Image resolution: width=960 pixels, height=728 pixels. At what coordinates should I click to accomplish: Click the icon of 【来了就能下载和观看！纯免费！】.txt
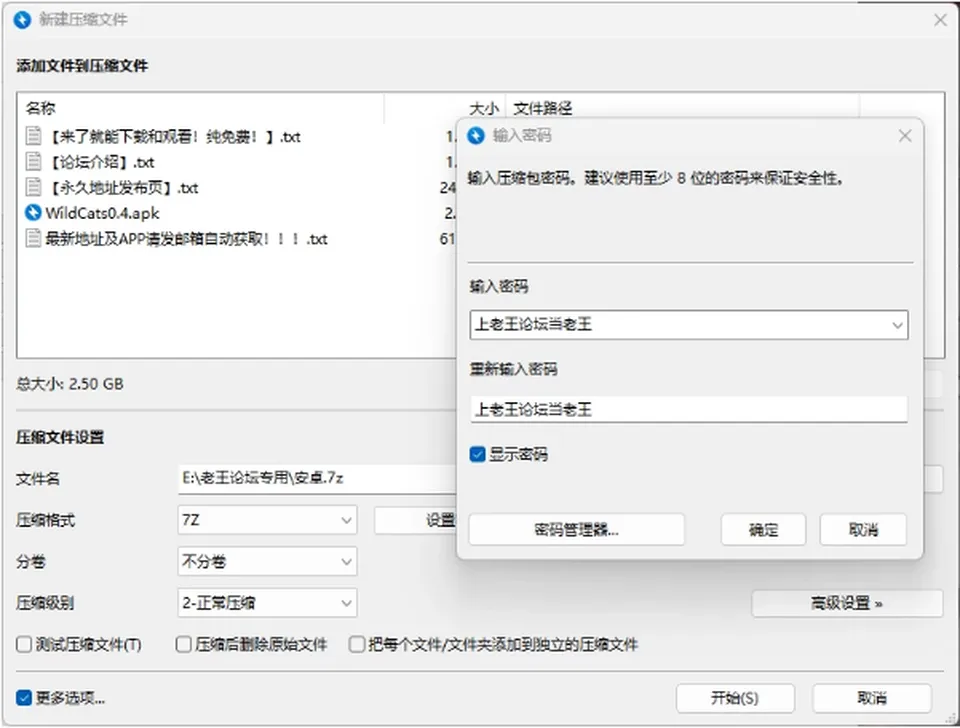pos(34,136)
